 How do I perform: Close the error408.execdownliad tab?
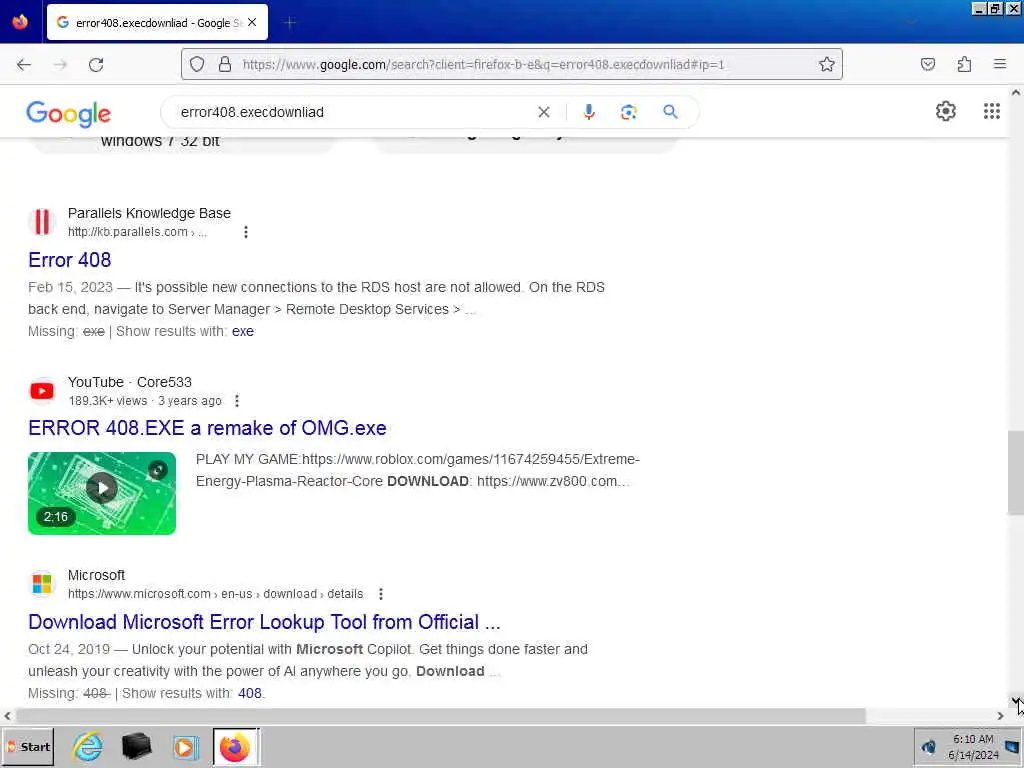pyautogui.click(x=252, y=22)
